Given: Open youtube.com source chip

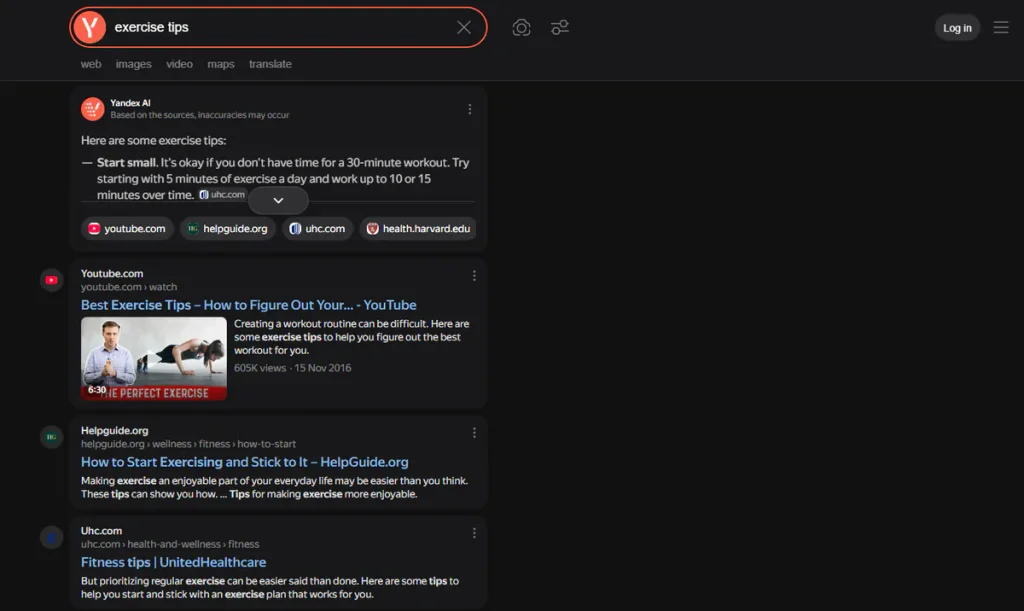Looking at the screenshot, I should [x=127, y=228].
